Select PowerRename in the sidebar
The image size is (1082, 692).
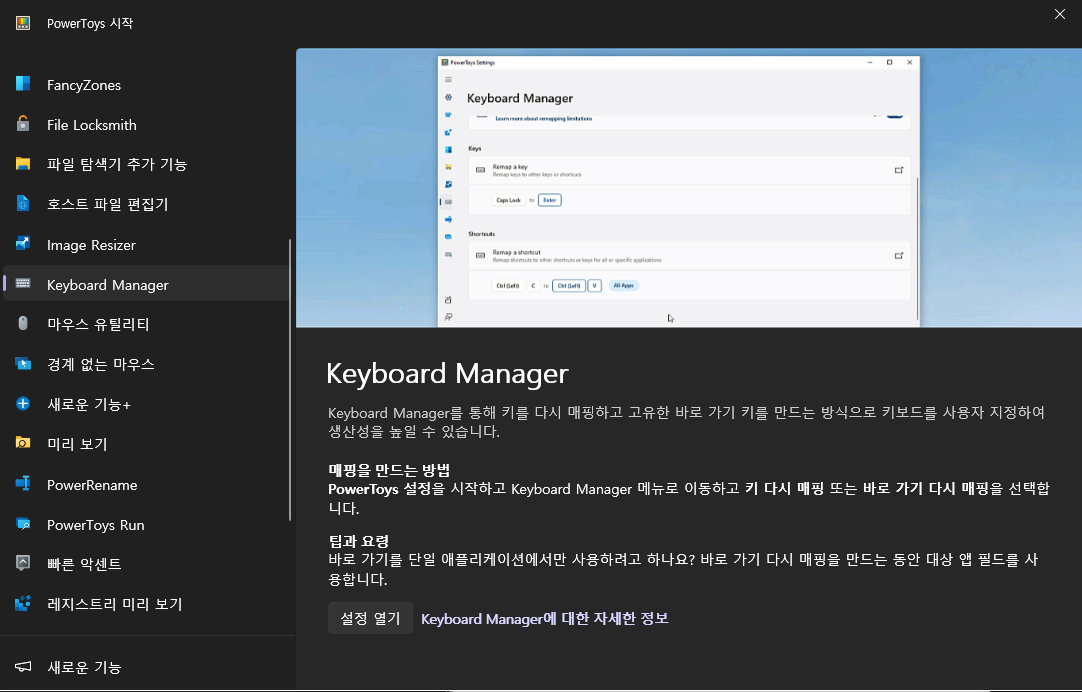[146, 484]
